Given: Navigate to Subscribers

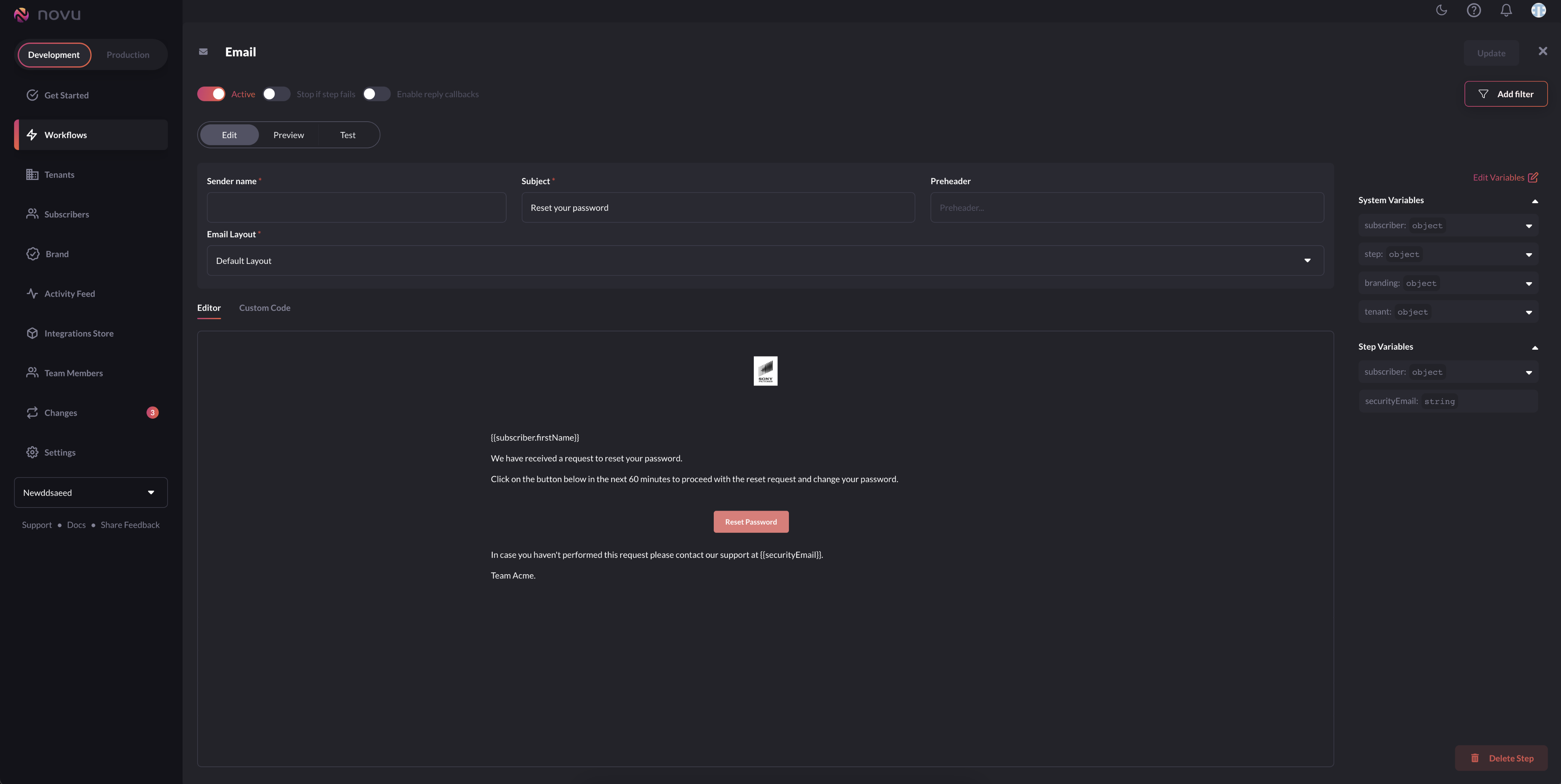Looking at the screenshot, I should coord(67,214).
